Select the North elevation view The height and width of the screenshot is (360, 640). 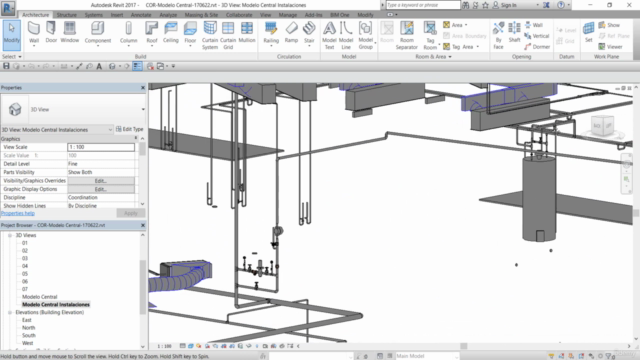[x=29, y=328]
